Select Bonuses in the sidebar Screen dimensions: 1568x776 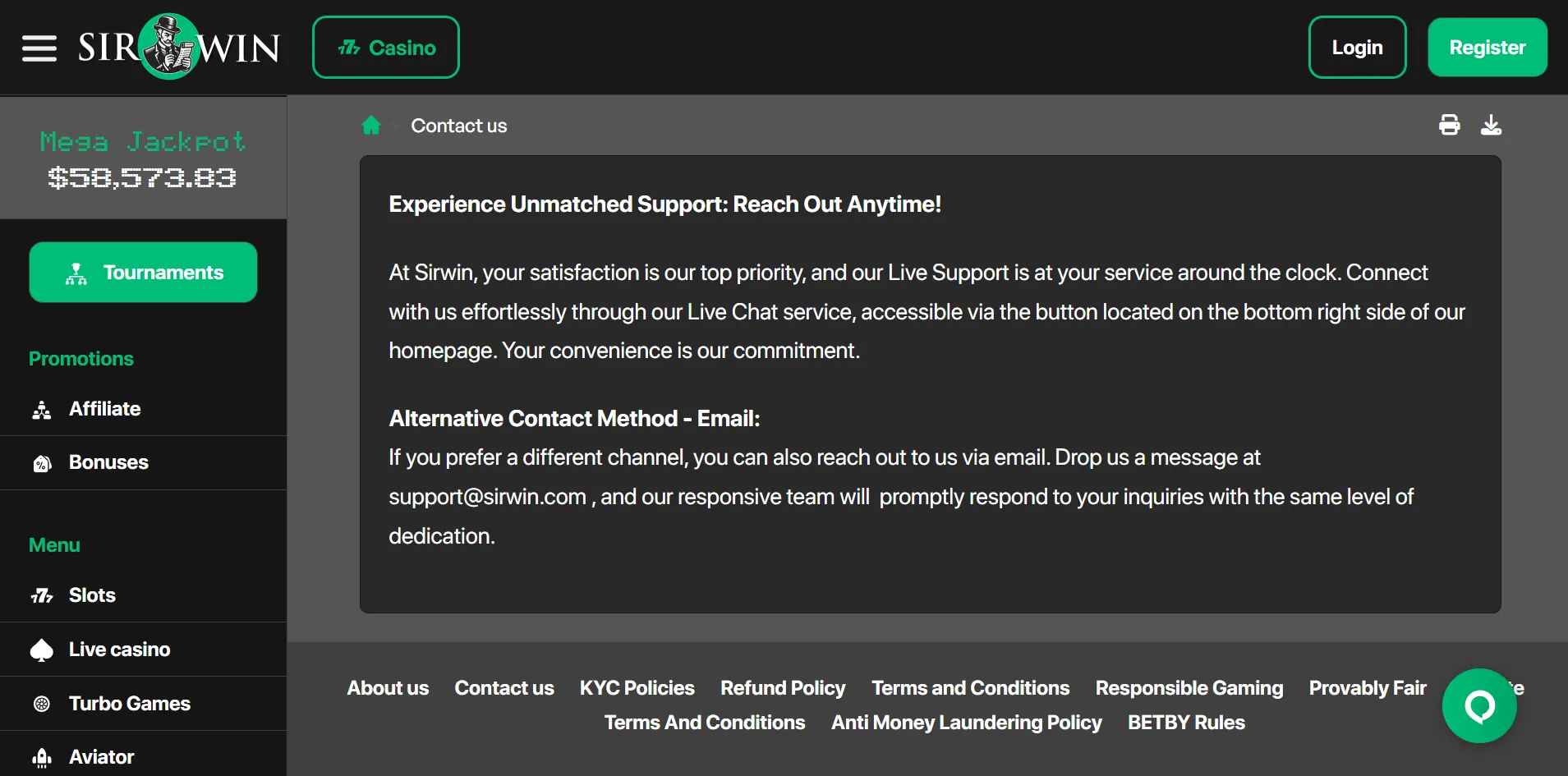pyautogui.click(x=108, y=462)
